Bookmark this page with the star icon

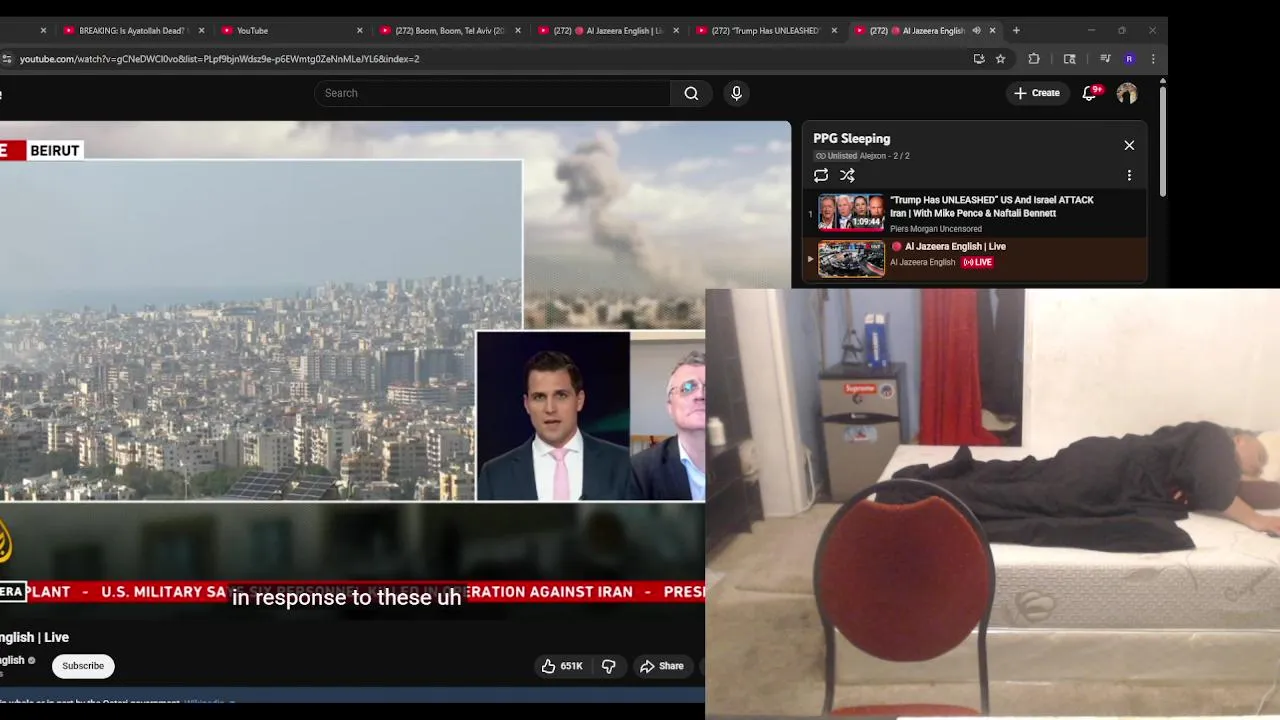pos(1000,59)
